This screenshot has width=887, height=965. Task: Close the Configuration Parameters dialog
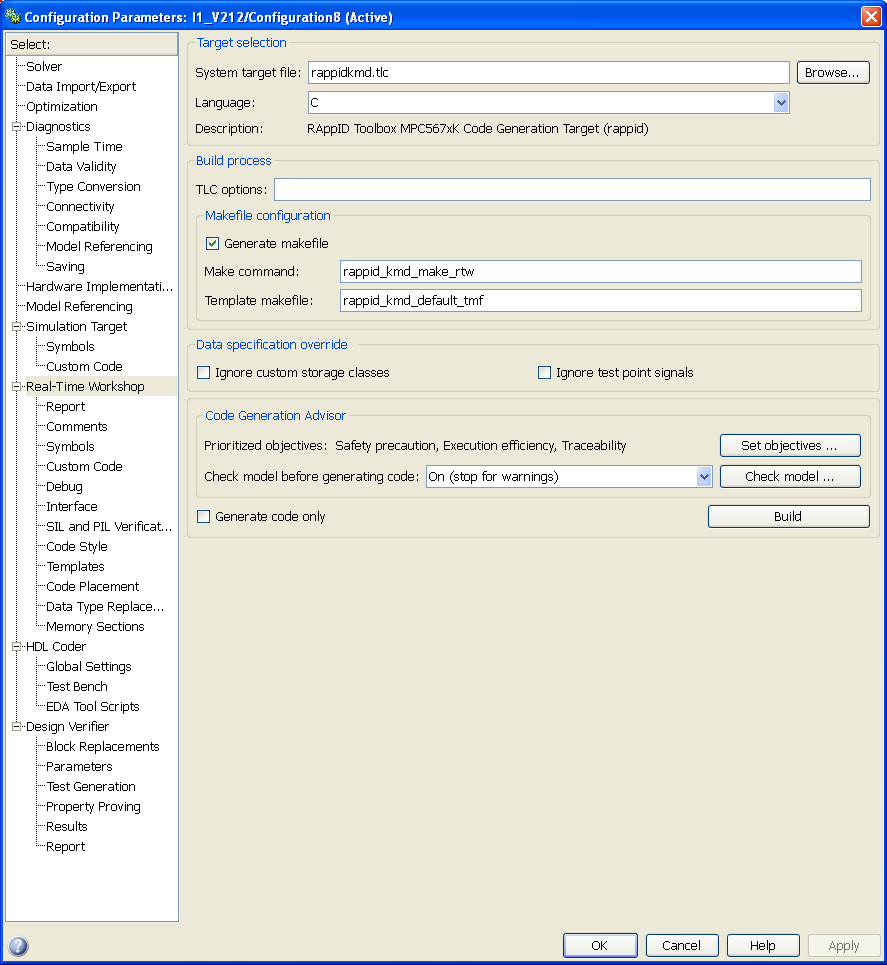pos(871,16)
